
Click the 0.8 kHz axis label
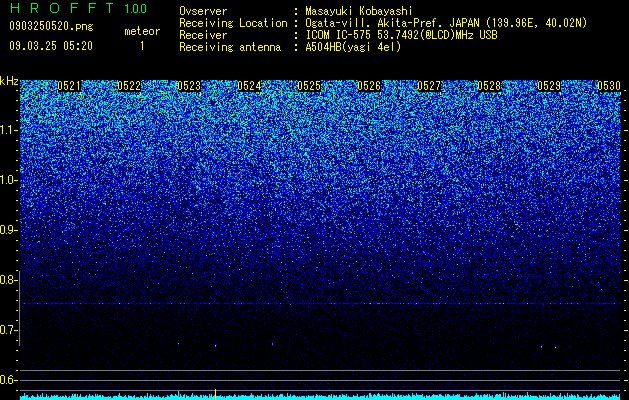pos(9,280)
